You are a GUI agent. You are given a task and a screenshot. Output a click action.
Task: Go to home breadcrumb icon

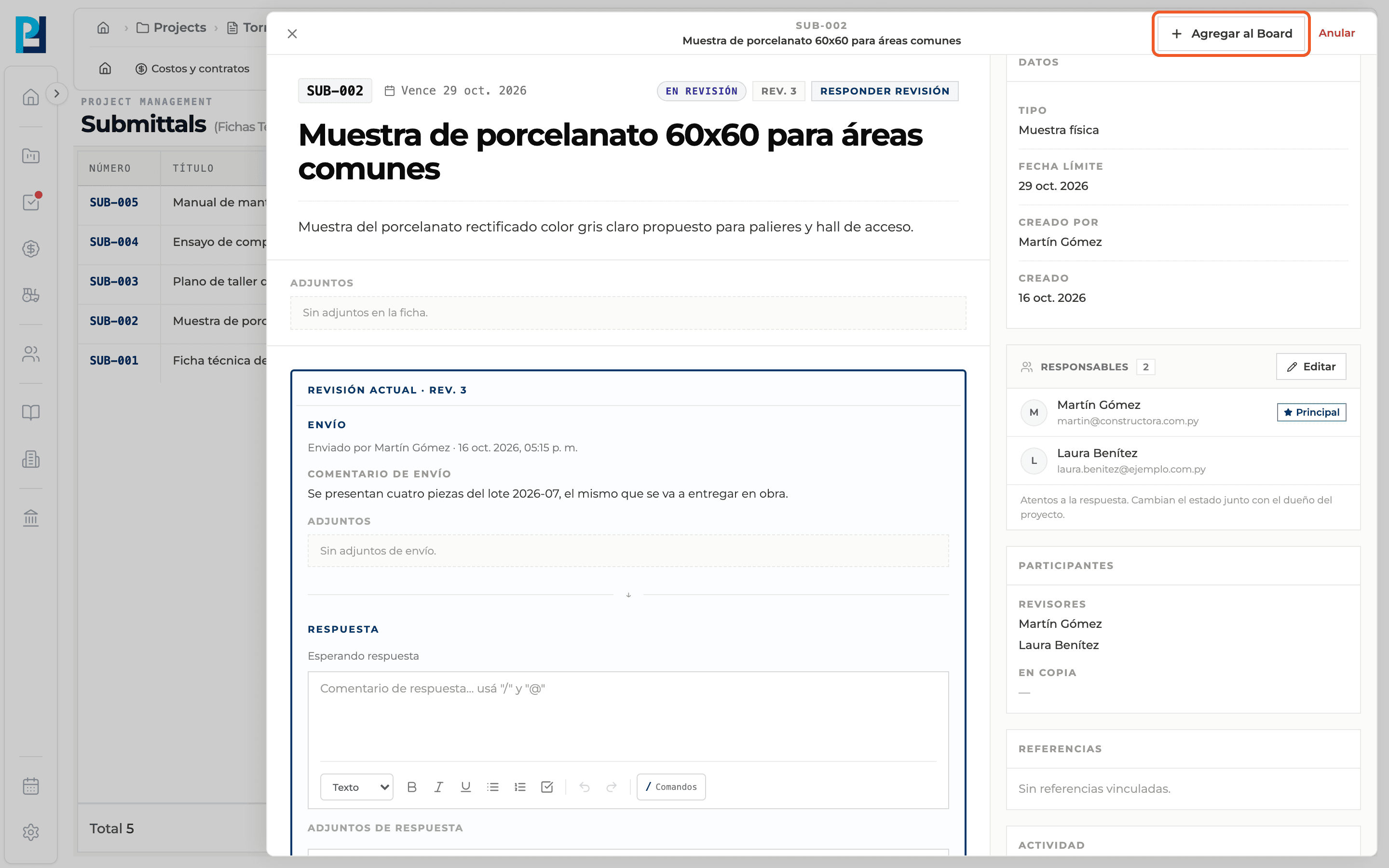click(103, 27)
